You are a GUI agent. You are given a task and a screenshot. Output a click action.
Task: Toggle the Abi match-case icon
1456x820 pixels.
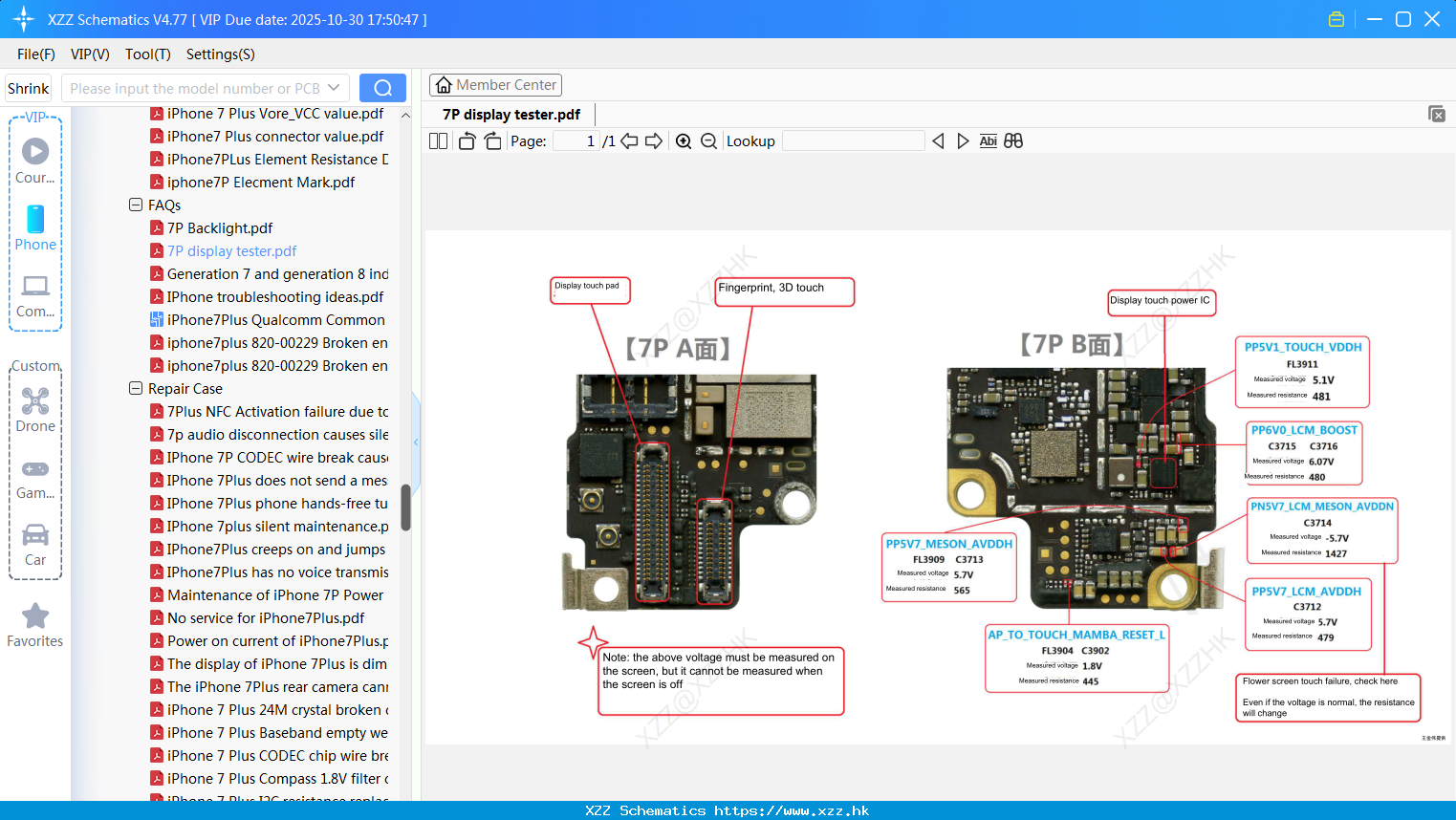pyautogui.click(x=988, y=141)
